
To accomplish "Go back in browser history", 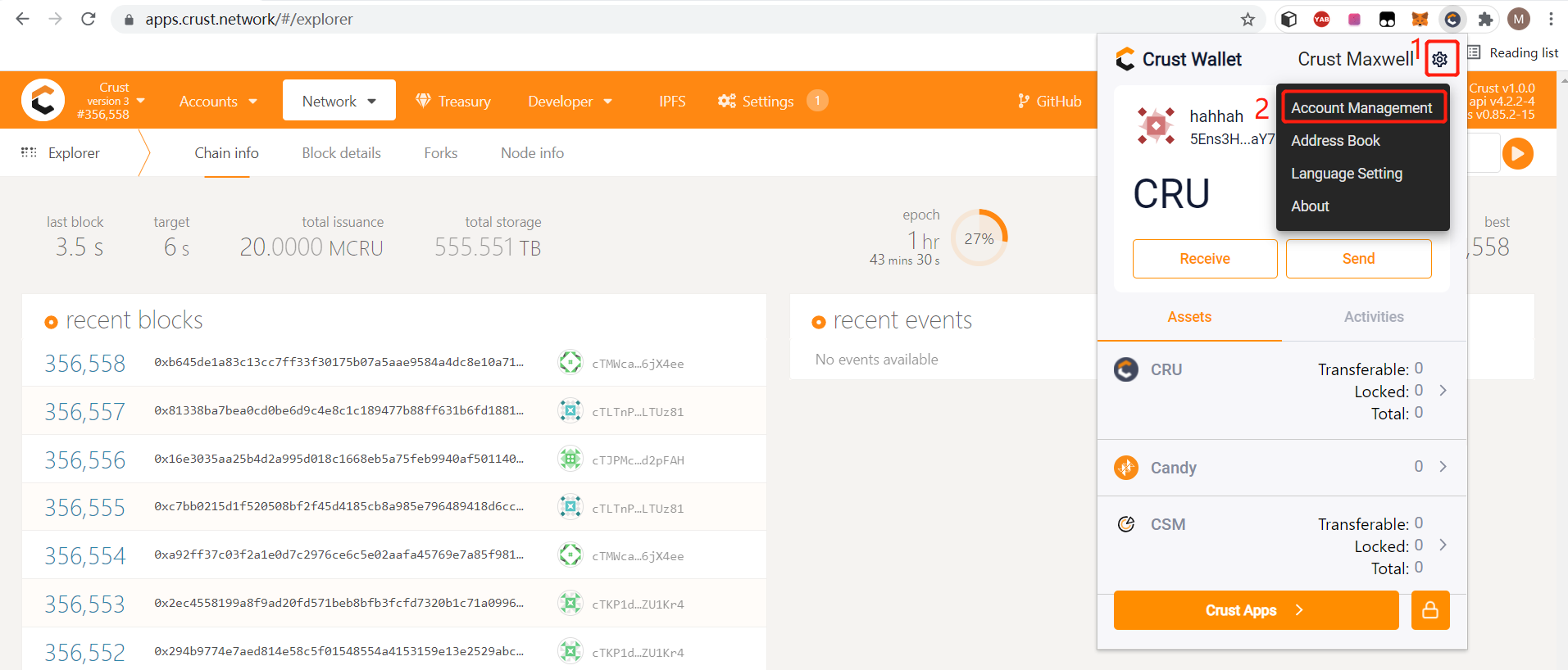I will click(22, 19).
